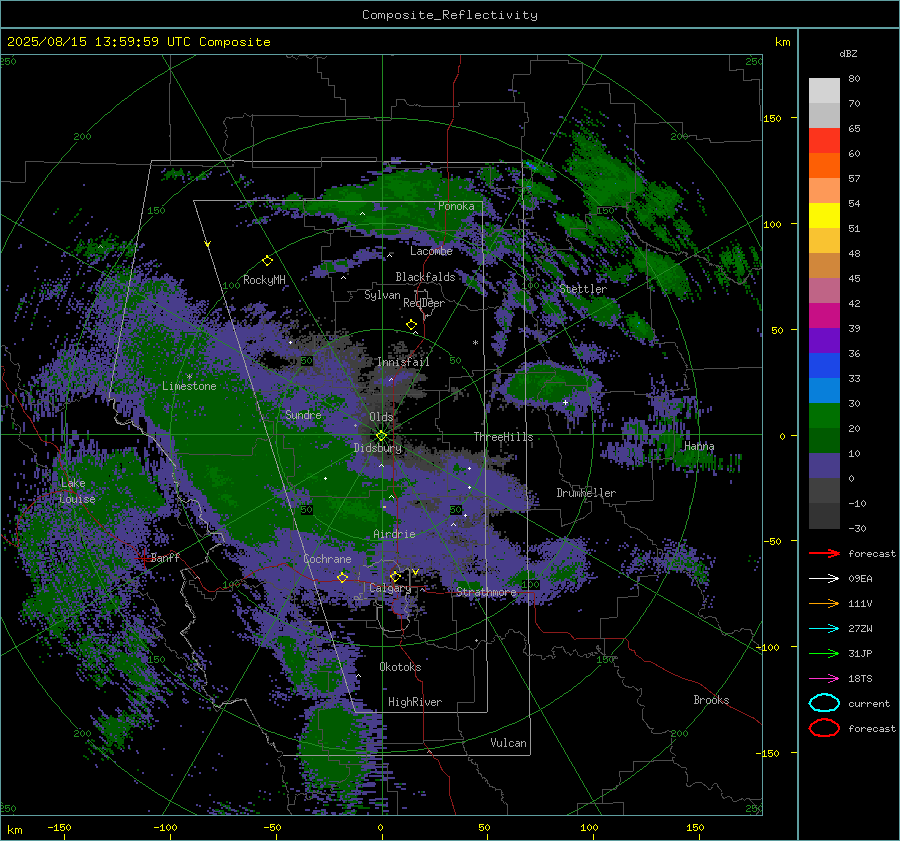Click the dBZ legend heading
This screenshot has width=900, height=841.
848,53
